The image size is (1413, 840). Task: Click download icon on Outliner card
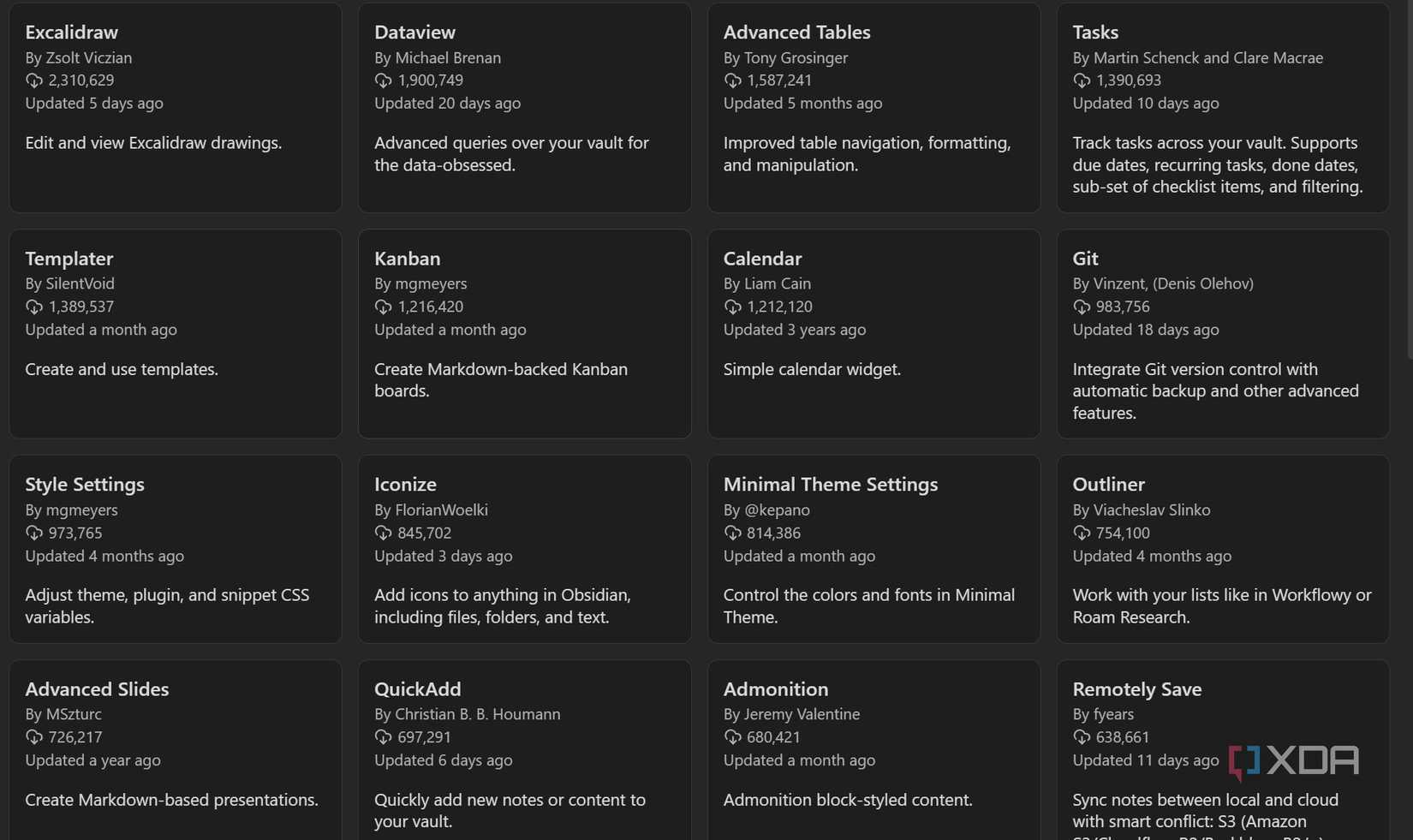[x=1082, y=533]
